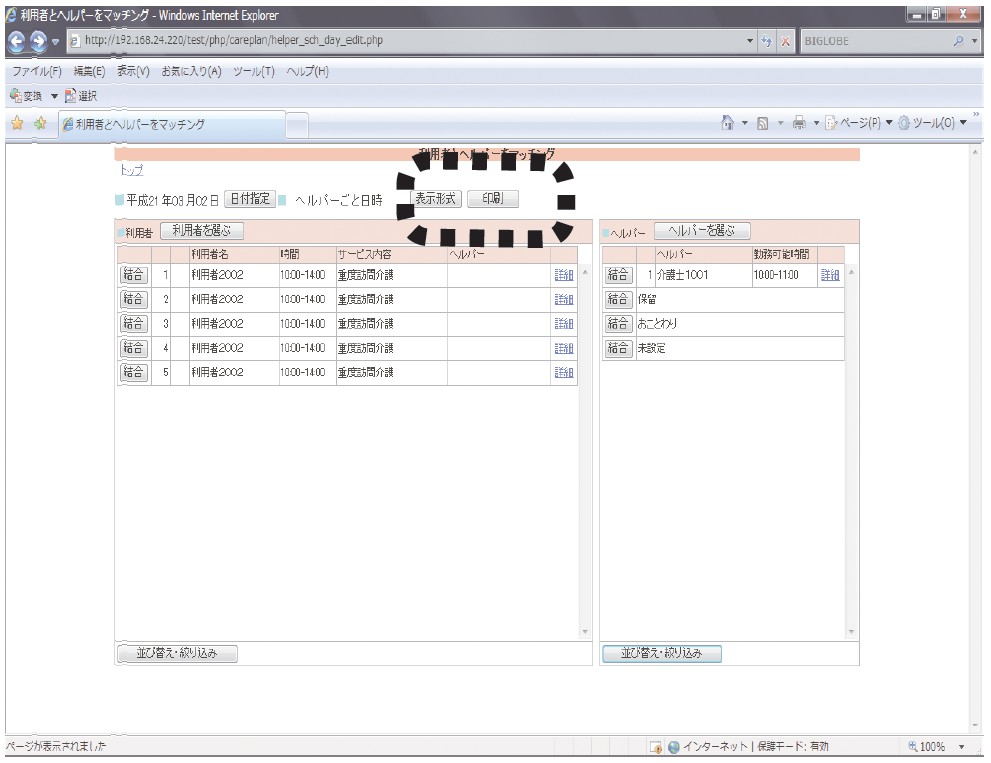Click 結合 button for user row 3
This screenshot has width=991, height=763.
coord(133,324)
